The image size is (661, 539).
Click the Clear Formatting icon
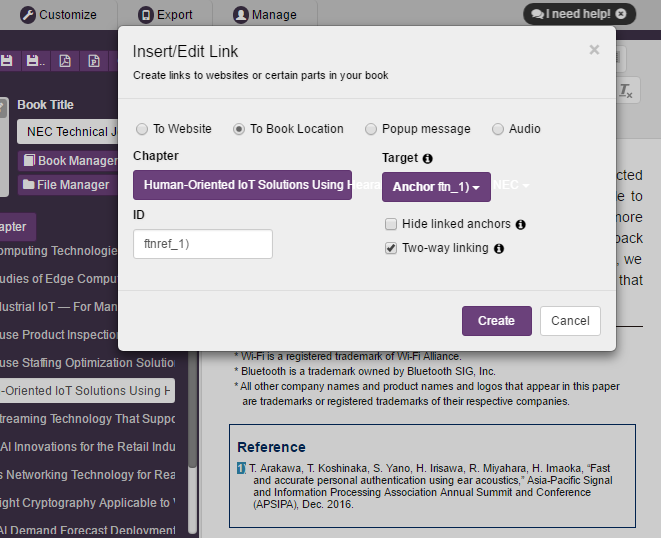(626, 90)
